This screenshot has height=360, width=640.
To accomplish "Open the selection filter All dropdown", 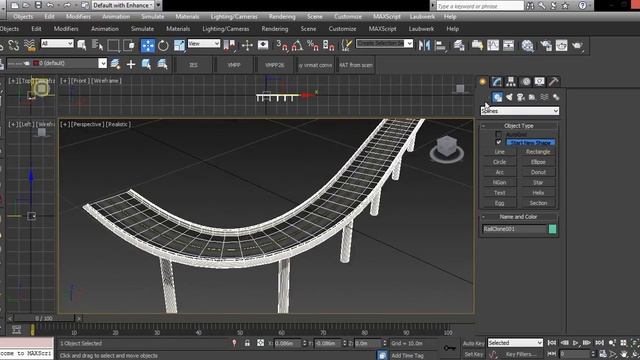I will pyautogui.click(x=57, y=43).
